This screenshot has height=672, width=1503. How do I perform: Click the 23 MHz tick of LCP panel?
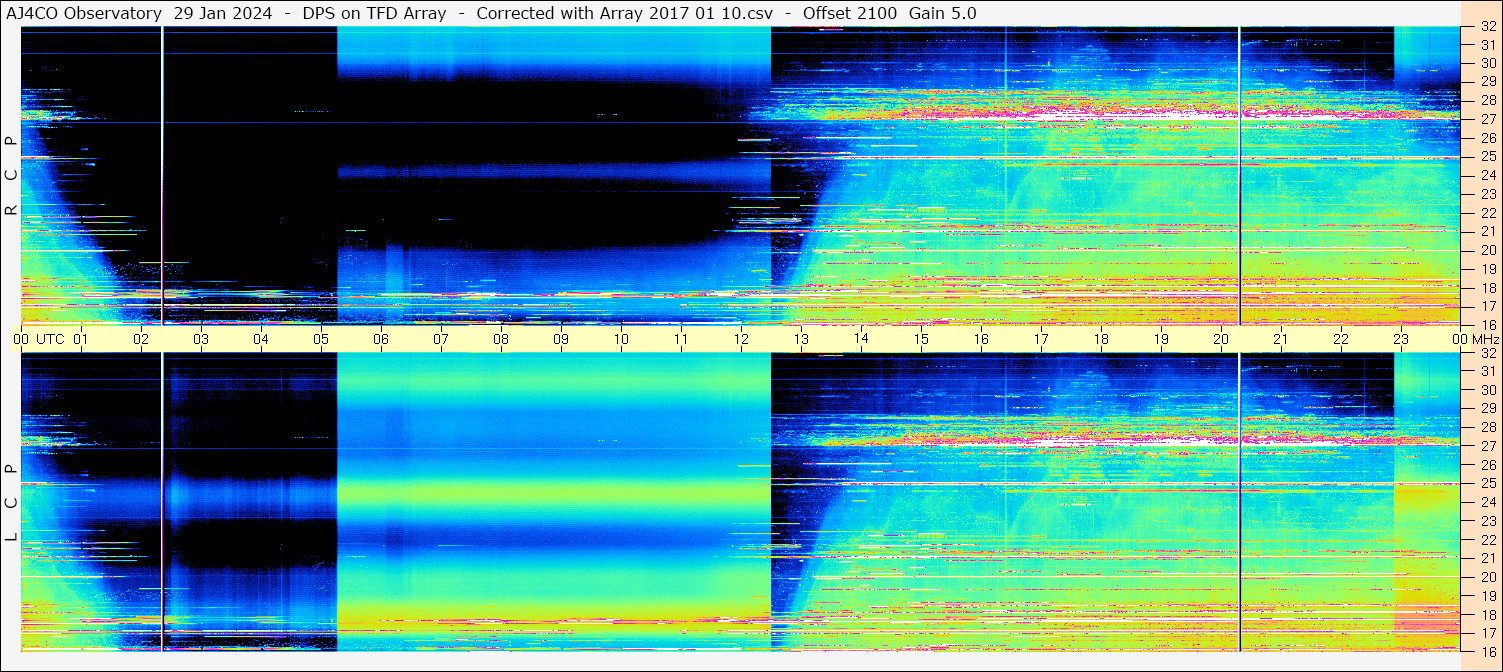pos(1487,521)
